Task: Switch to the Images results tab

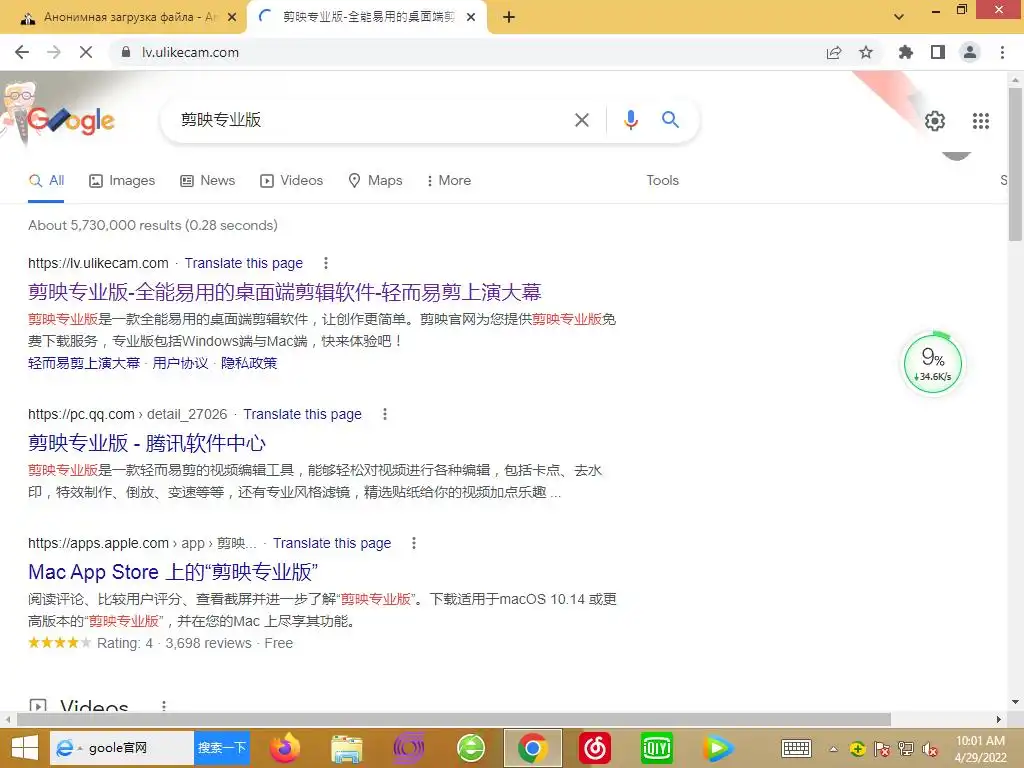Action: [122, 181]
